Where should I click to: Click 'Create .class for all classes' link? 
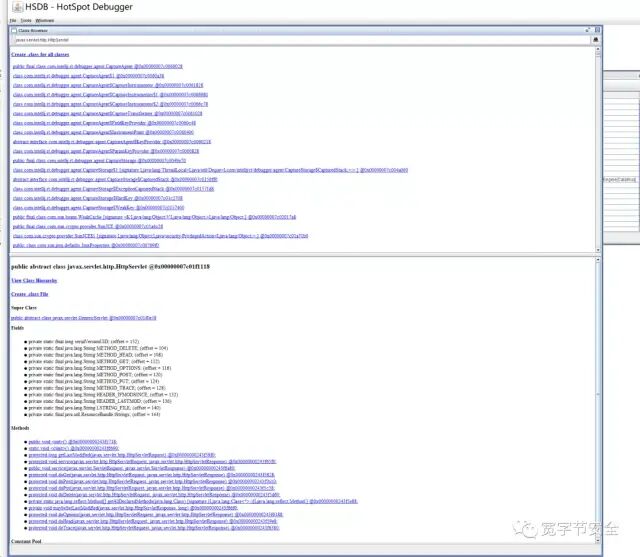pyautogui.click(x=40, y=54)
